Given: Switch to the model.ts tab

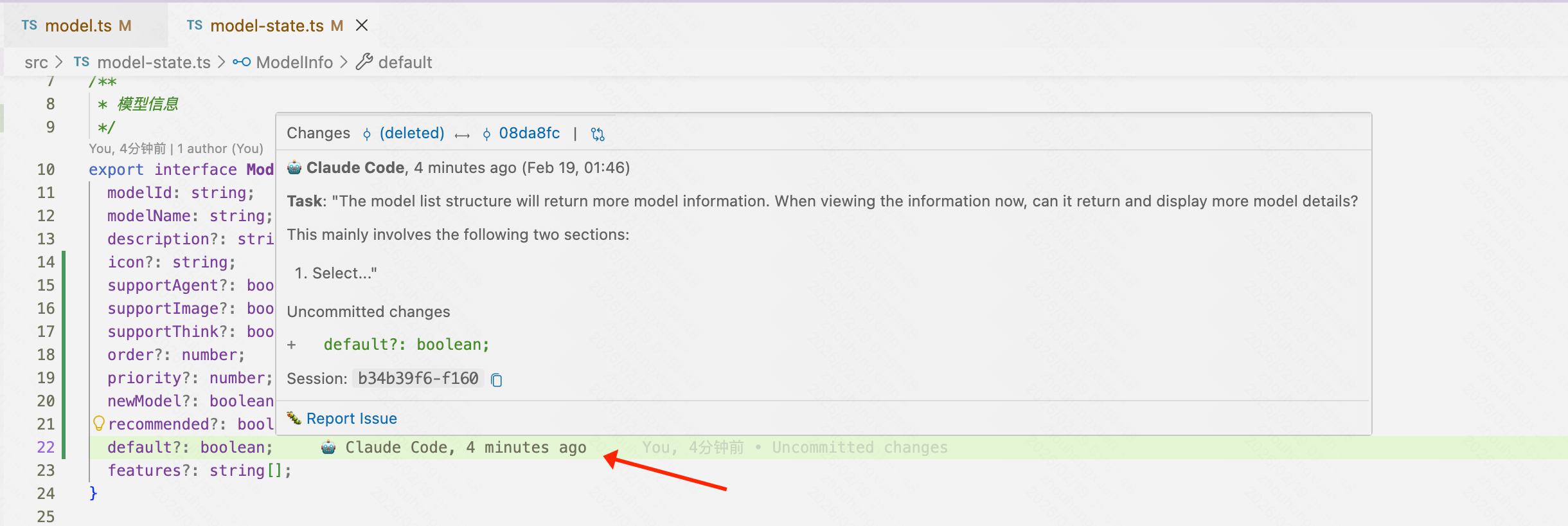Looking at the screenshot, I should [x=77, y=26].
